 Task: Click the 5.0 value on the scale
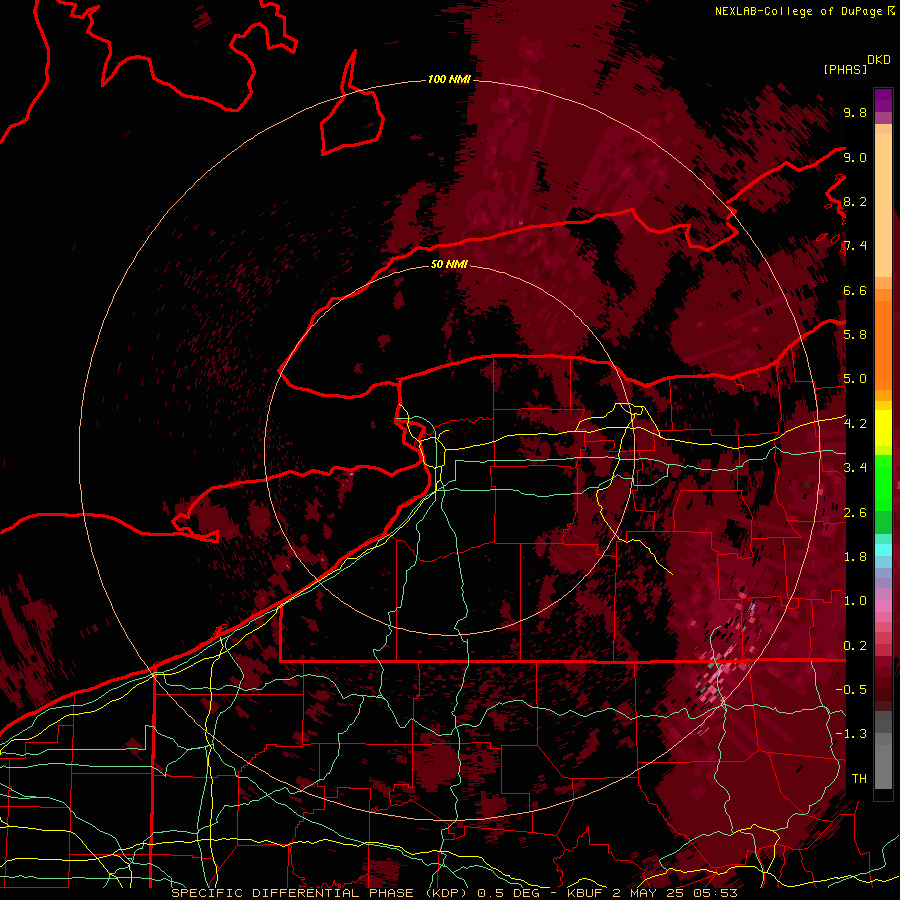(855, 379)
